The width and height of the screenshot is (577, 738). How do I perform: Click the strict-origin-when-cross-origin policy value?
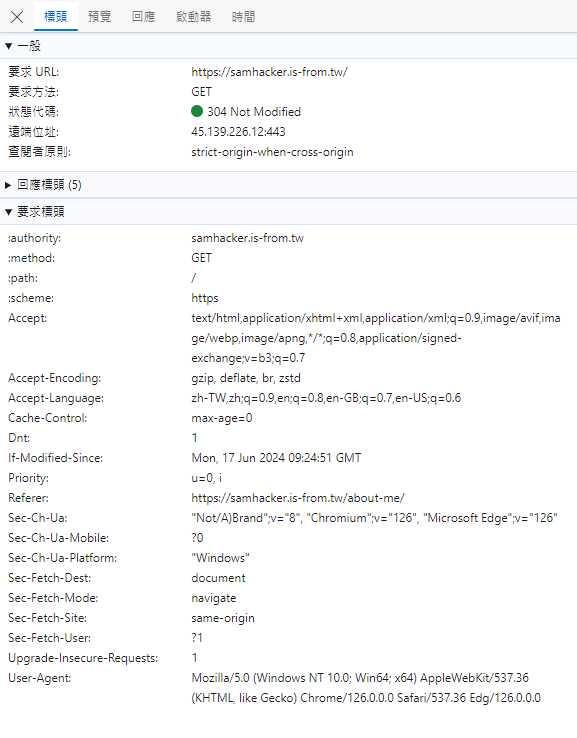(272, 152)
